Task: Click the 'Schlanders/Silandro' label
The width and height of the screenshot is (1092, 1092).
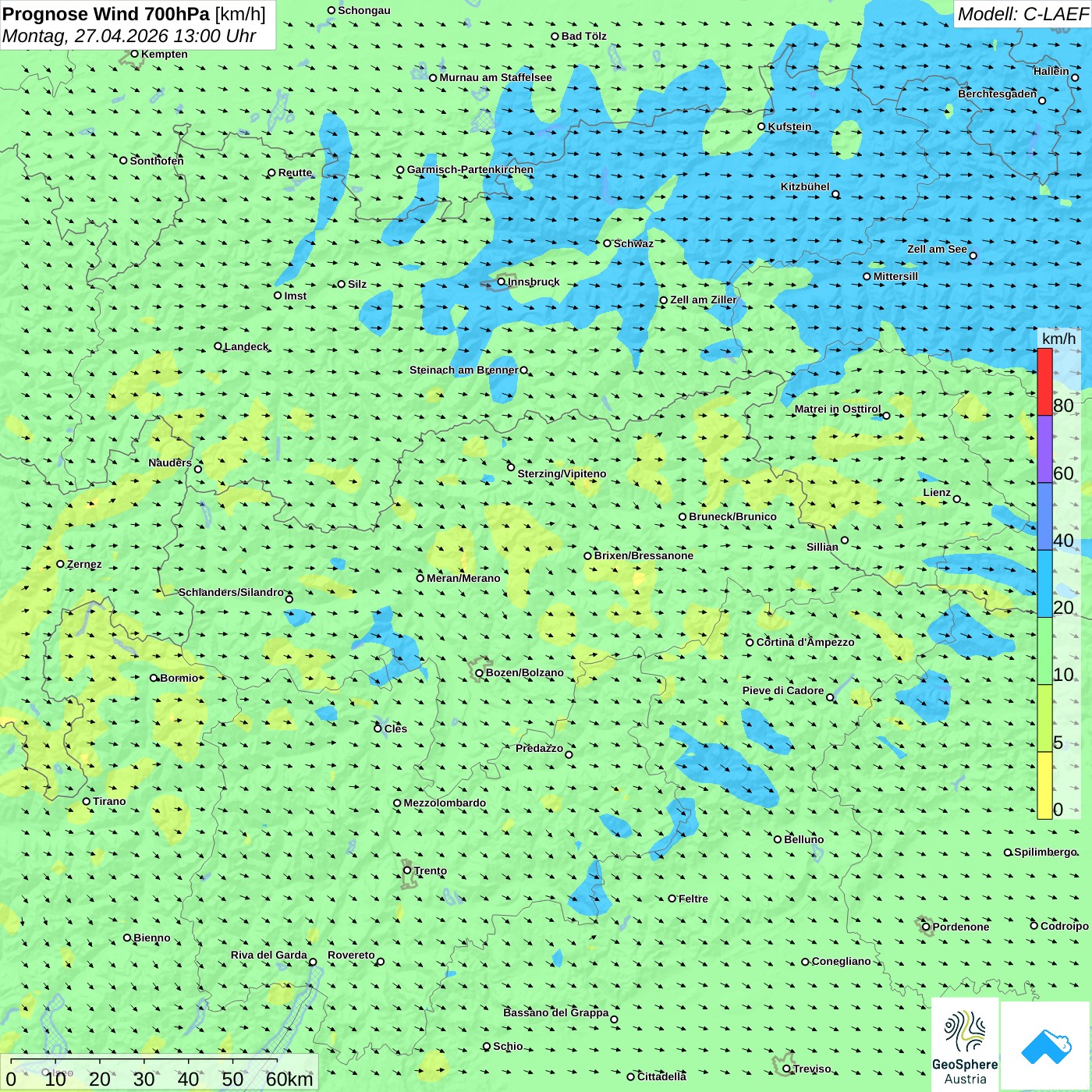Action: (x=231, y=592)
